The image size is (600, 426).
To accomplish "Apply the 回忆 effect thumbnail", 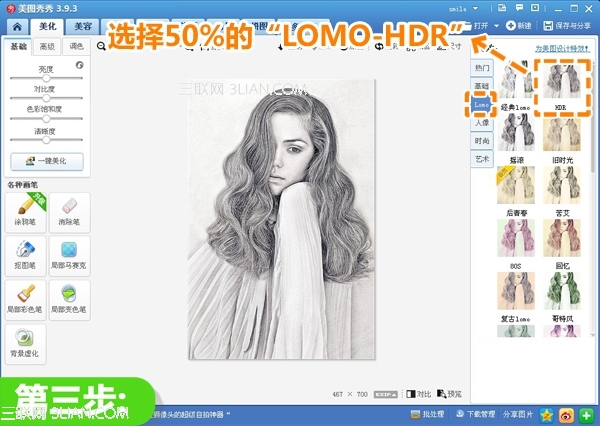I will [562, 238].
